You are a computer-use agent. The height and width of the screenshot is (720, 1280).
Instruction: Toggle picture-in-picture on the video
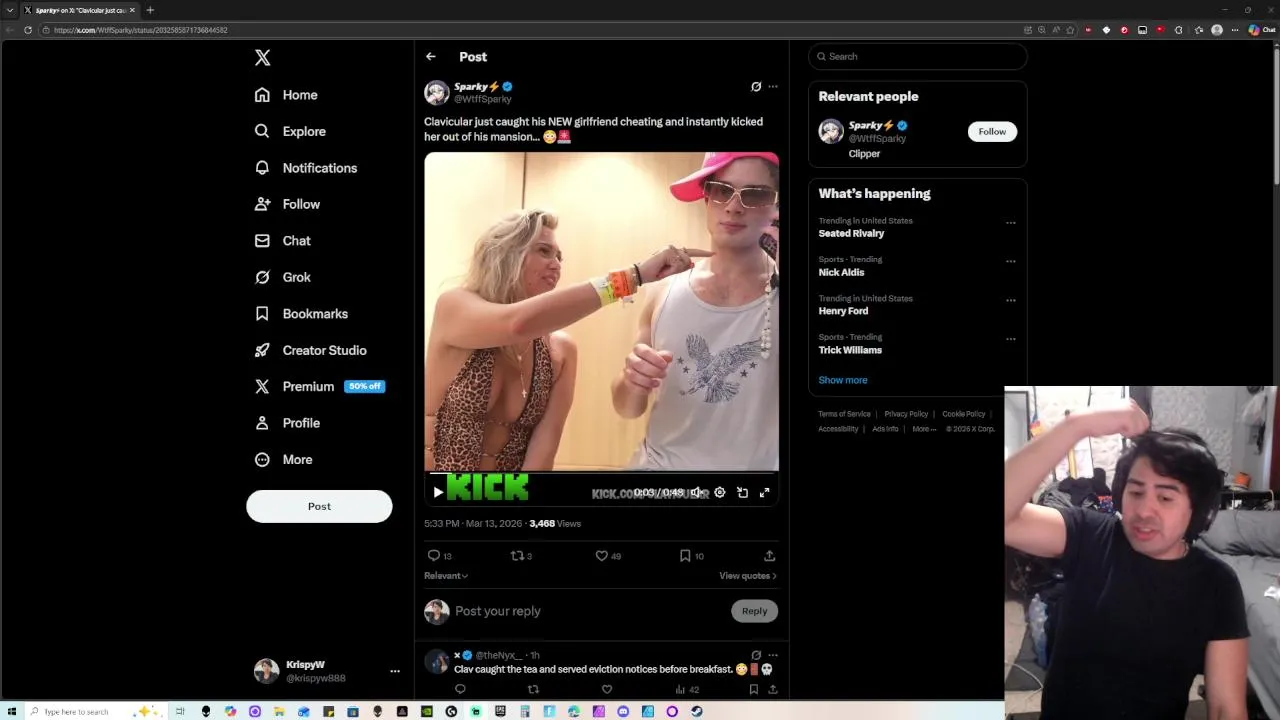742,492
